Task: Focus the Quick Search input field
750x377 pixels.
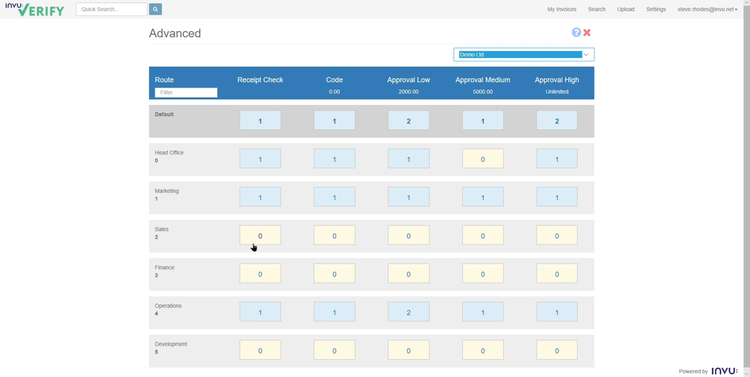Action: click(111, 9)
